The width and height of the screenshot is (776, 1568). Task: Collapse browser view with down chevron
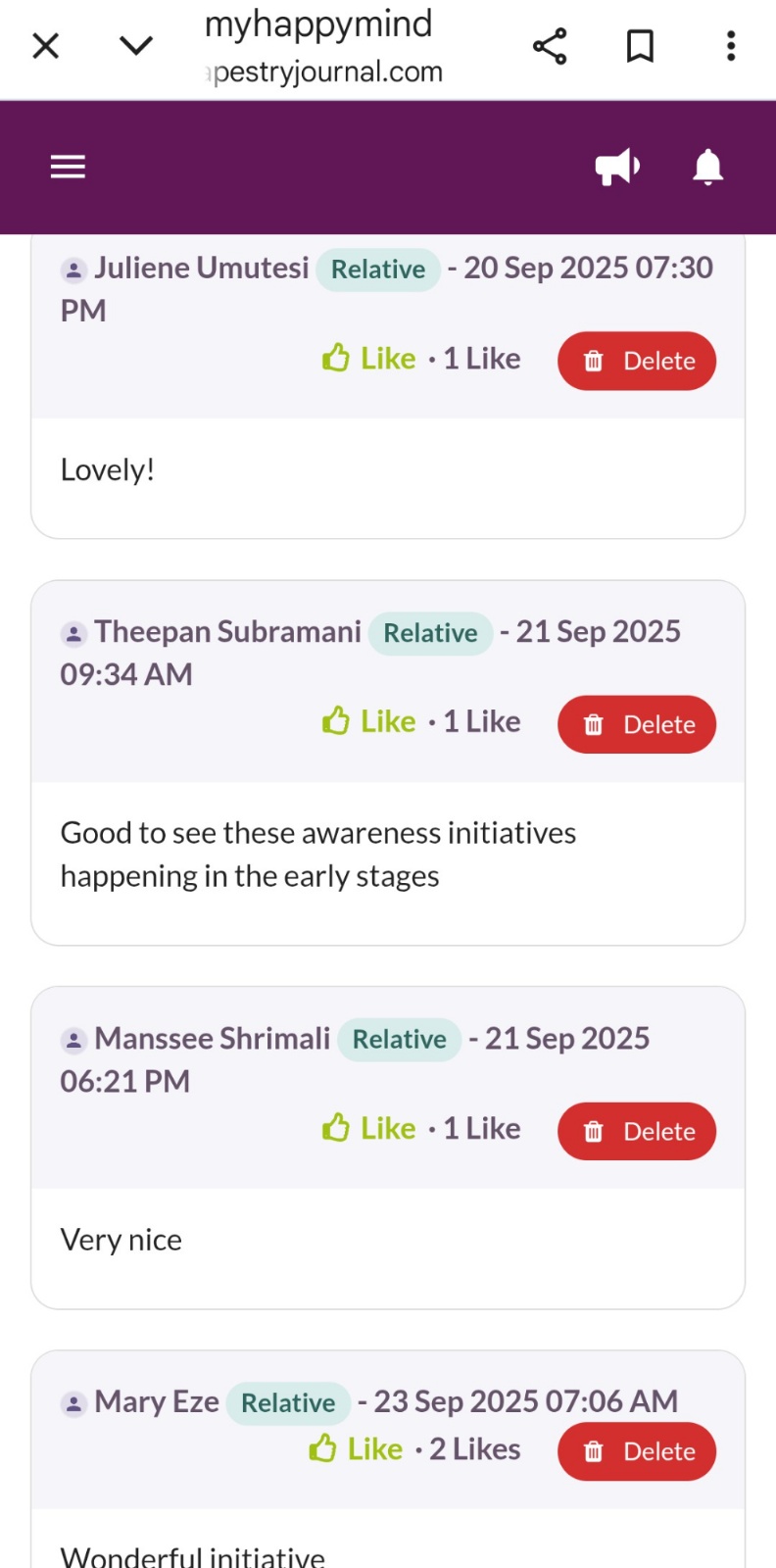(x=136, y=46)
